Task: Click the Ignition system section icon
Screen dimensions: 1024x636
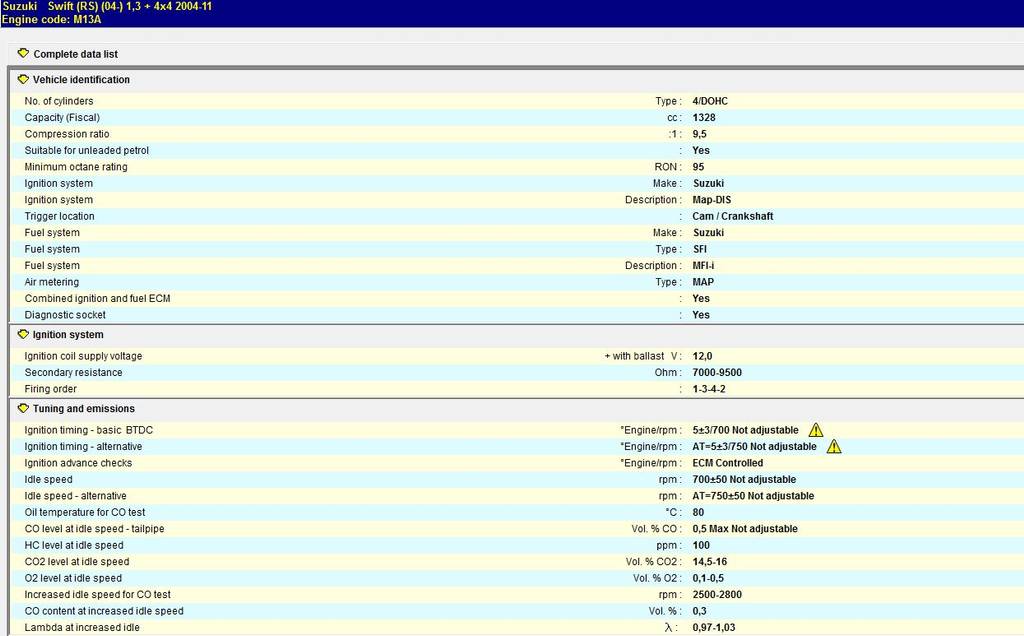Action: (x=24, y=334)
